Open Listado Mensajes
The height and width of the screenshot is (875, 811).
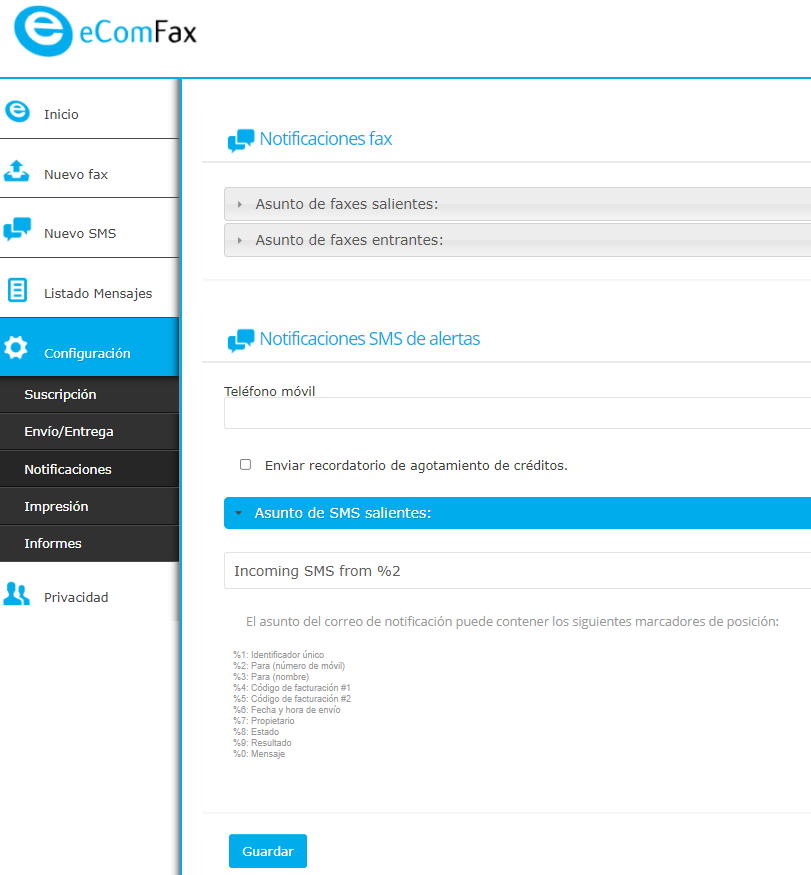[x=89, y=288]
